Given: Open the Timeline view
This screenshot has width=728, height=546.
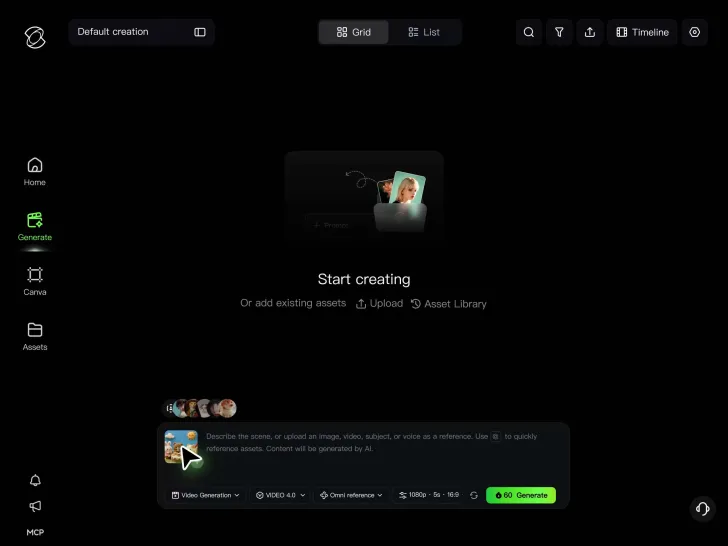Looking at the screenshot, I should (x=642, y=32).
